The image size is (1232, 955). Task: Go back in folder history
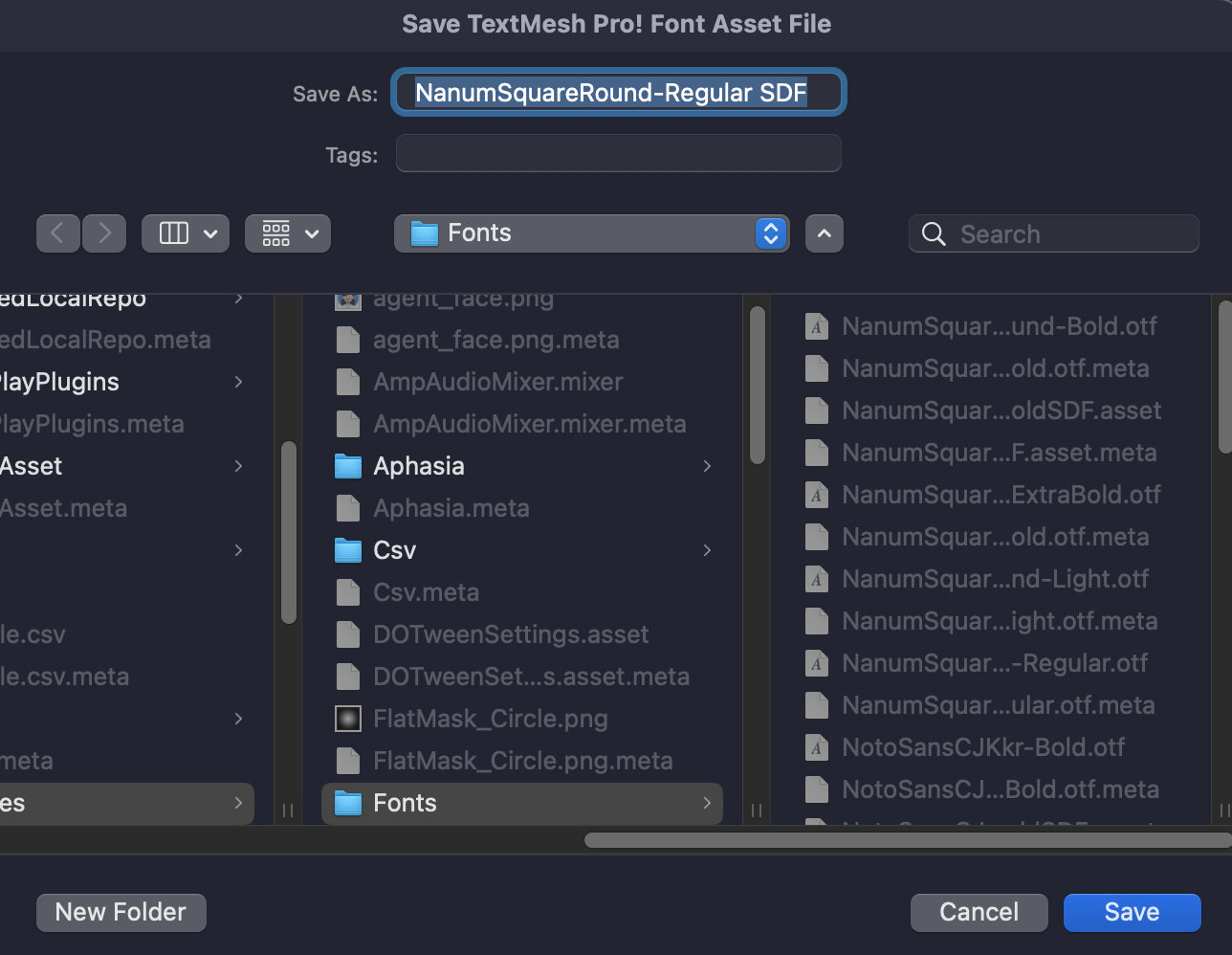point(57,233)
